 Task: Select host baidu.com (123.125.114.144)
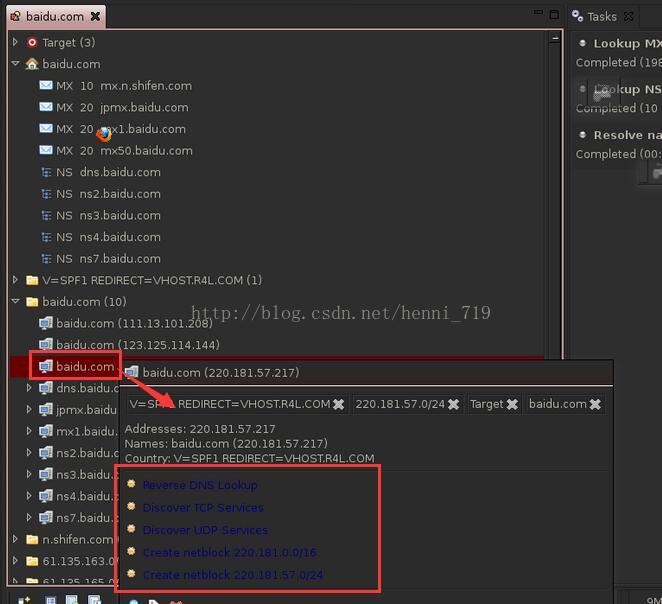click(129, 345)
